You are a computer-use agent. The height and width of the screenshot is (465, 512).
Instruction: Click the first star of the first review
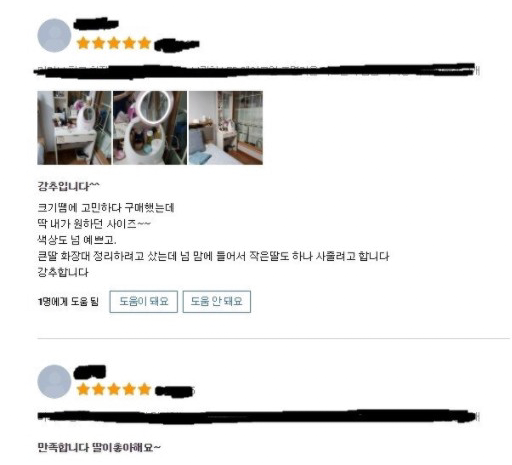[x=83, y=43]
